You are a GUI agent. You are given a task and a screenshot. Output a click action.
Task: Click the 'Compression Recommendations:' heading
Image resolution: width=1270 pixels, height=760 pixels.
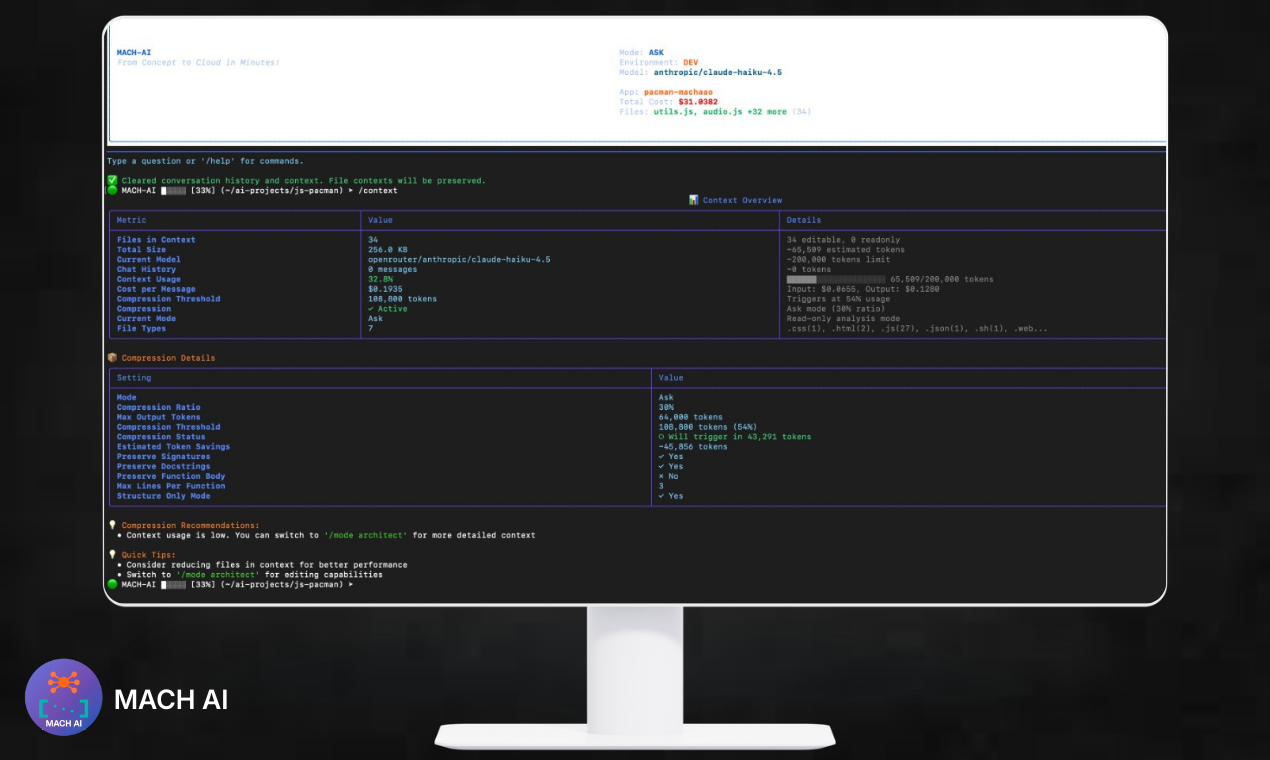click(190, 525)
